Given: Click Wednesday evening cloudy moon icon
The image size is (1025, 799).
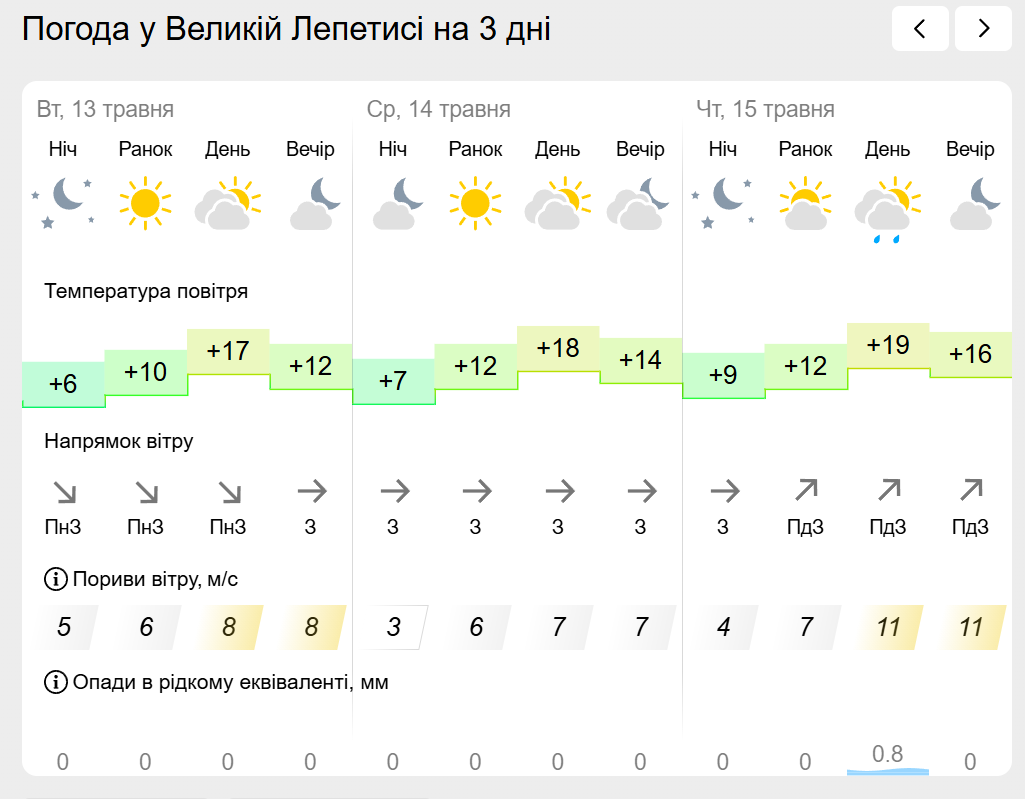Looking at the screenshot, I should tap(639, 203).
